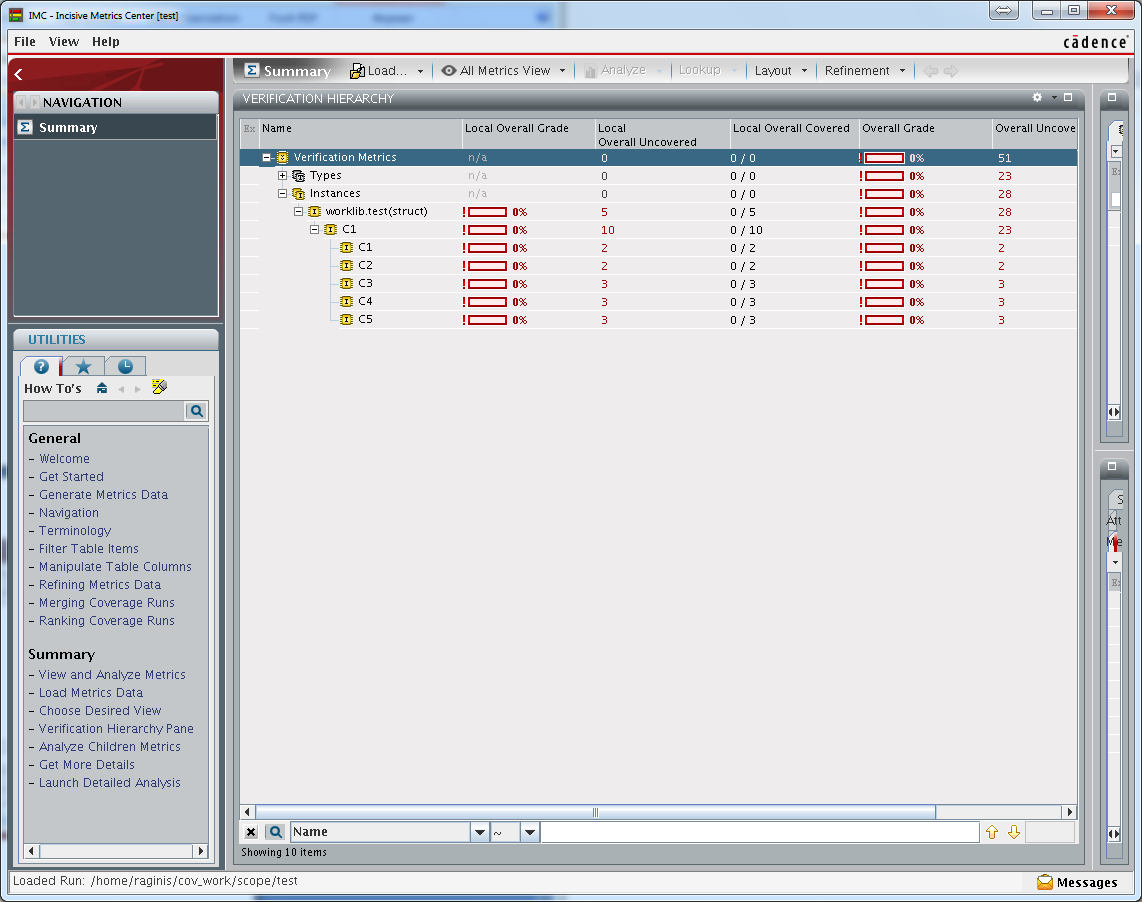This screenshot has width=1142, height=902.
Task: Open the View menu
Action: (63, 42)
